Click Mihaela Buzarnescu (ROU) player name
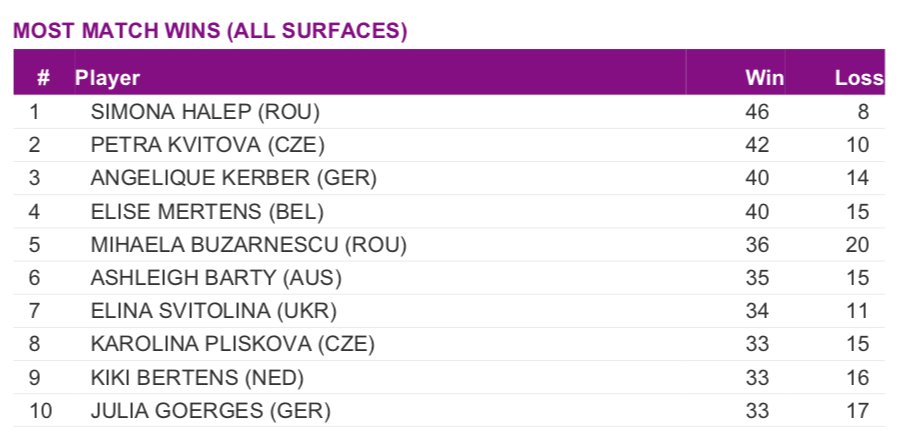Image resolution: width=900 pixels, height=444 pixels. (248, 244)
